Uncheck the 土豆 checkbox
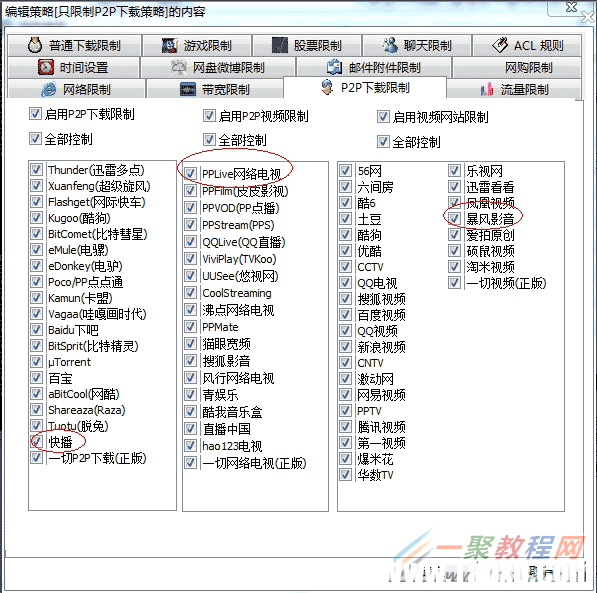The width and height of the screenshot is (597, 593). click(x=345, y=219)
